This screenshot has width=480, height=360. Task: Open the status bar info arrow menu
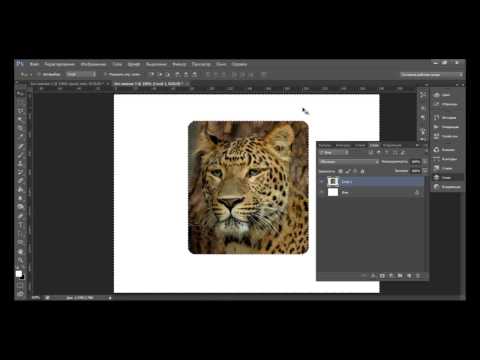coord(110,298)
